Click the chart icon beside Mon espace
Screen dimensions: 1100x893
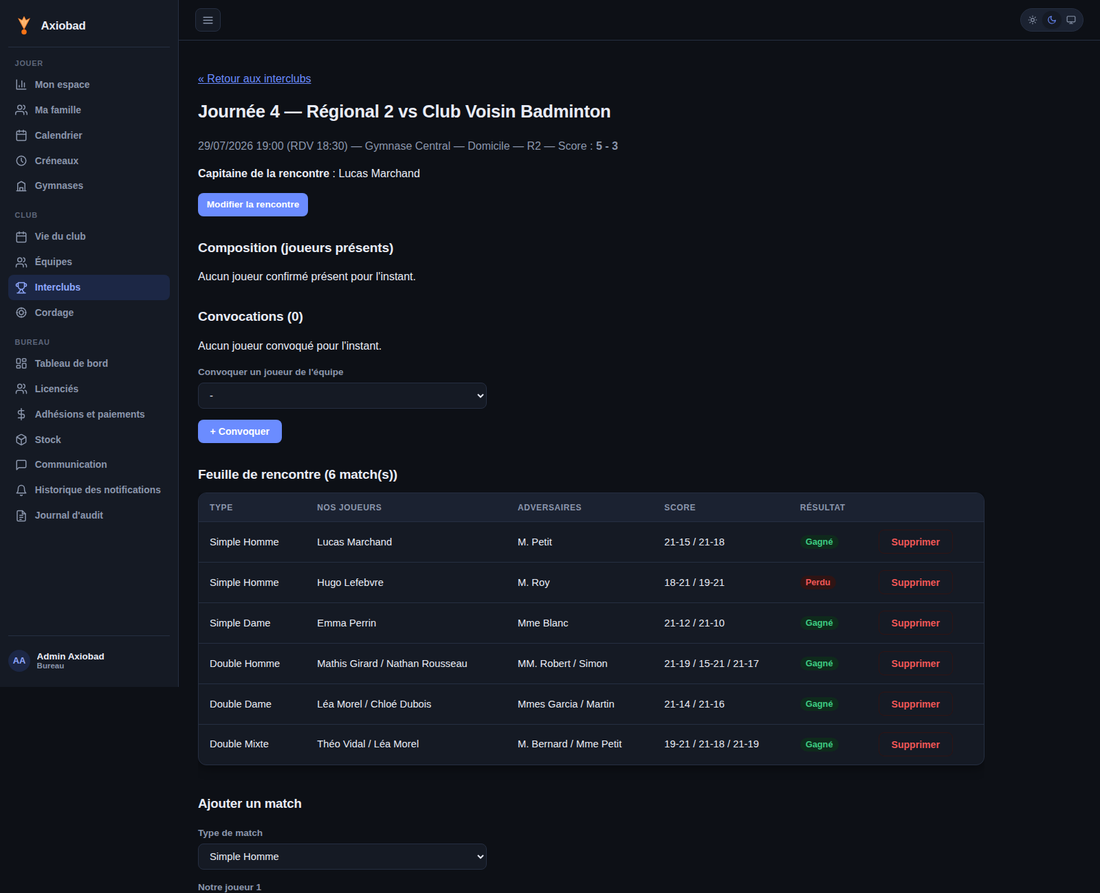tap(21, 85)
